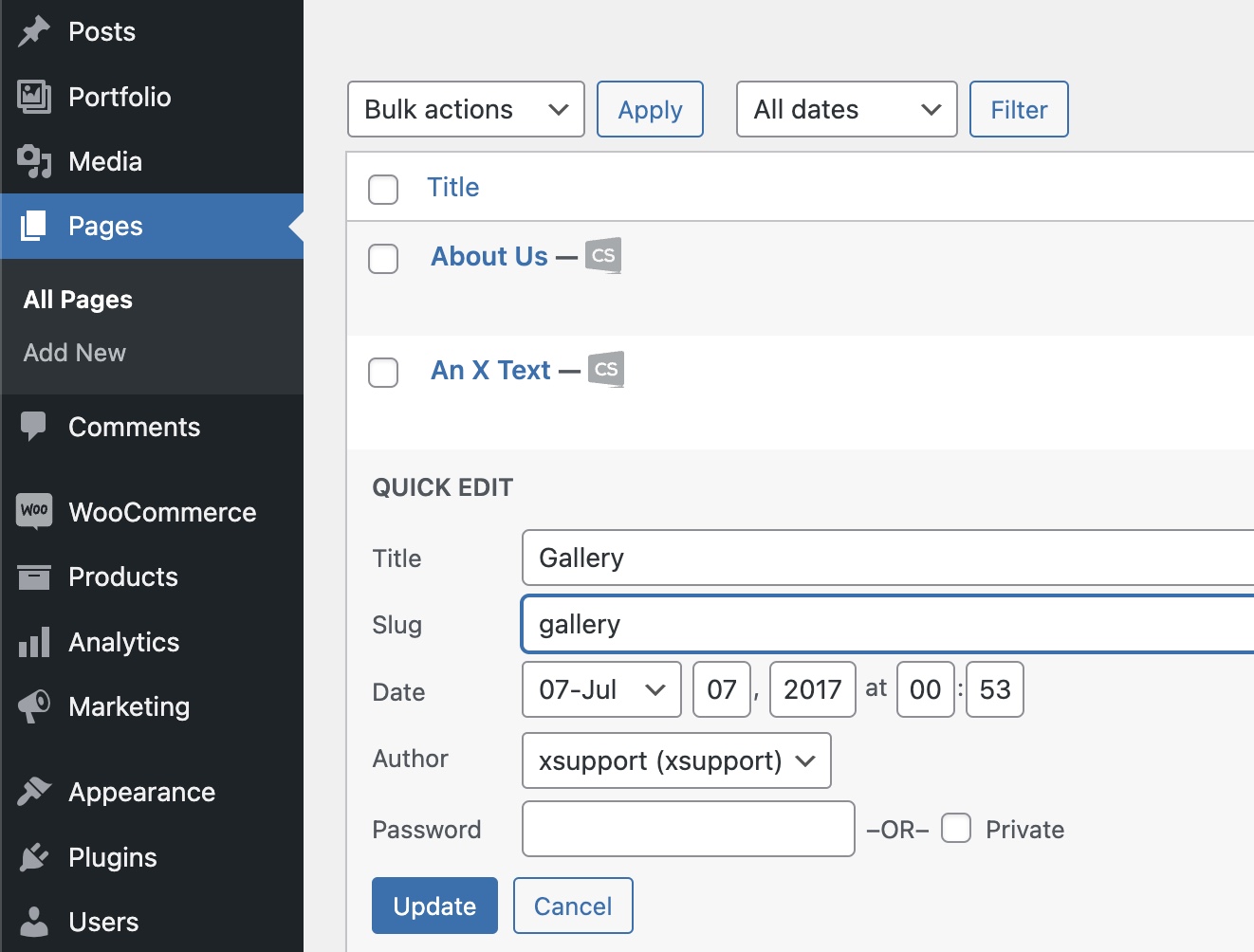The image size is (1254, 952).
Task: Open WooCommerce using its Woo icon
Action: pyautogui.click(x=34, y=512)
